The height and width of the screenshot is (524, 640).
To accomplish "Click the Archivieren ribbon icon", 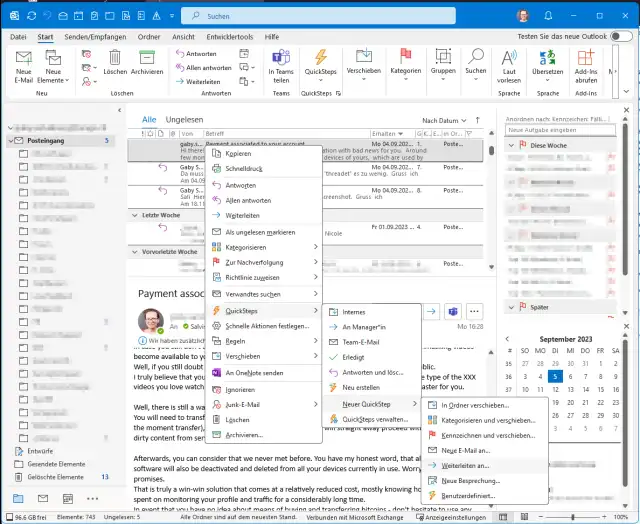I will (x=147, y=58).
